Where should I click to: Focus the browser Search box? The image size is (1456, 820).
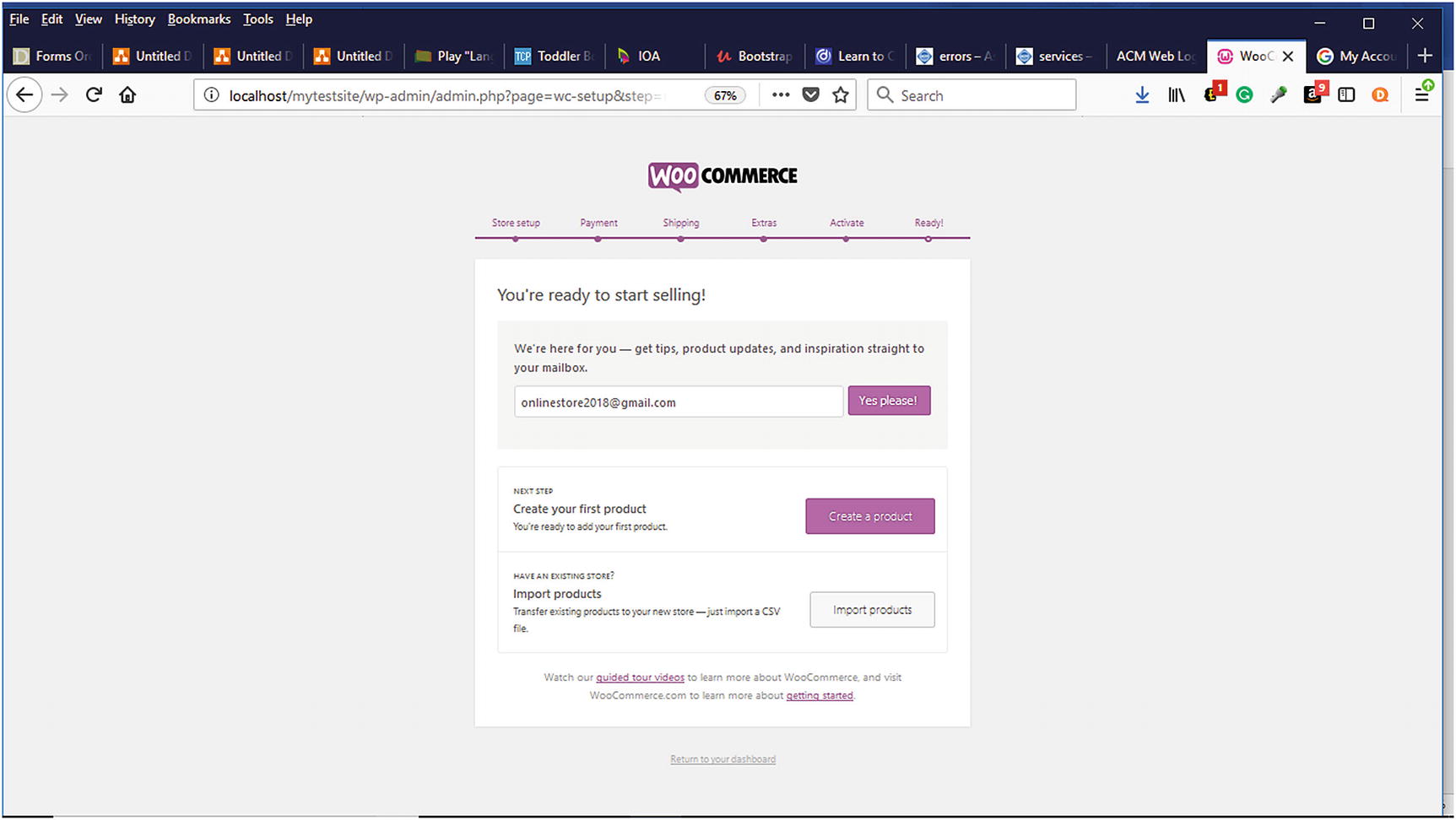click(972, 95)
